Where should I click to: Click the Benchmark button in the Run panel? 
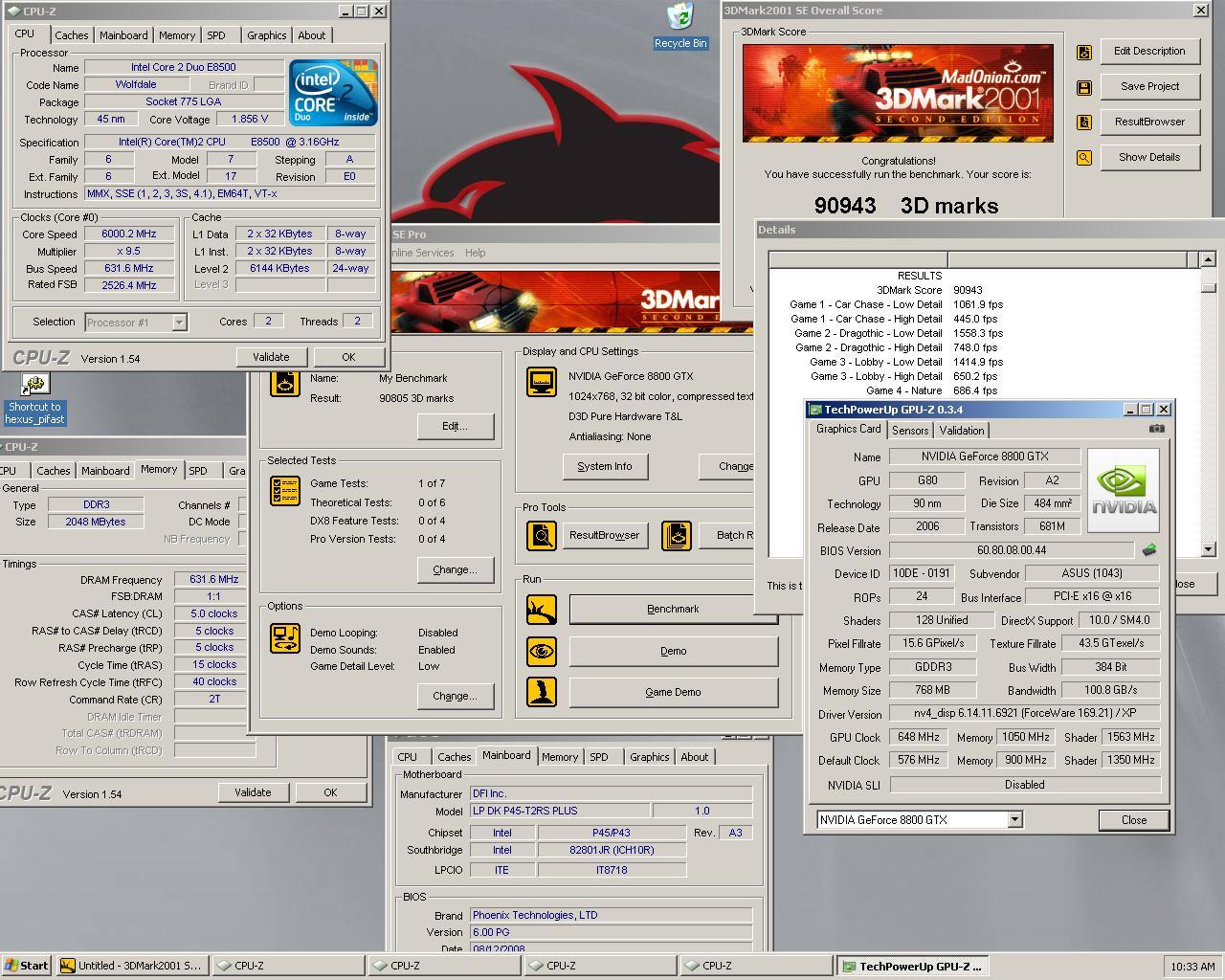click(673, 610)
